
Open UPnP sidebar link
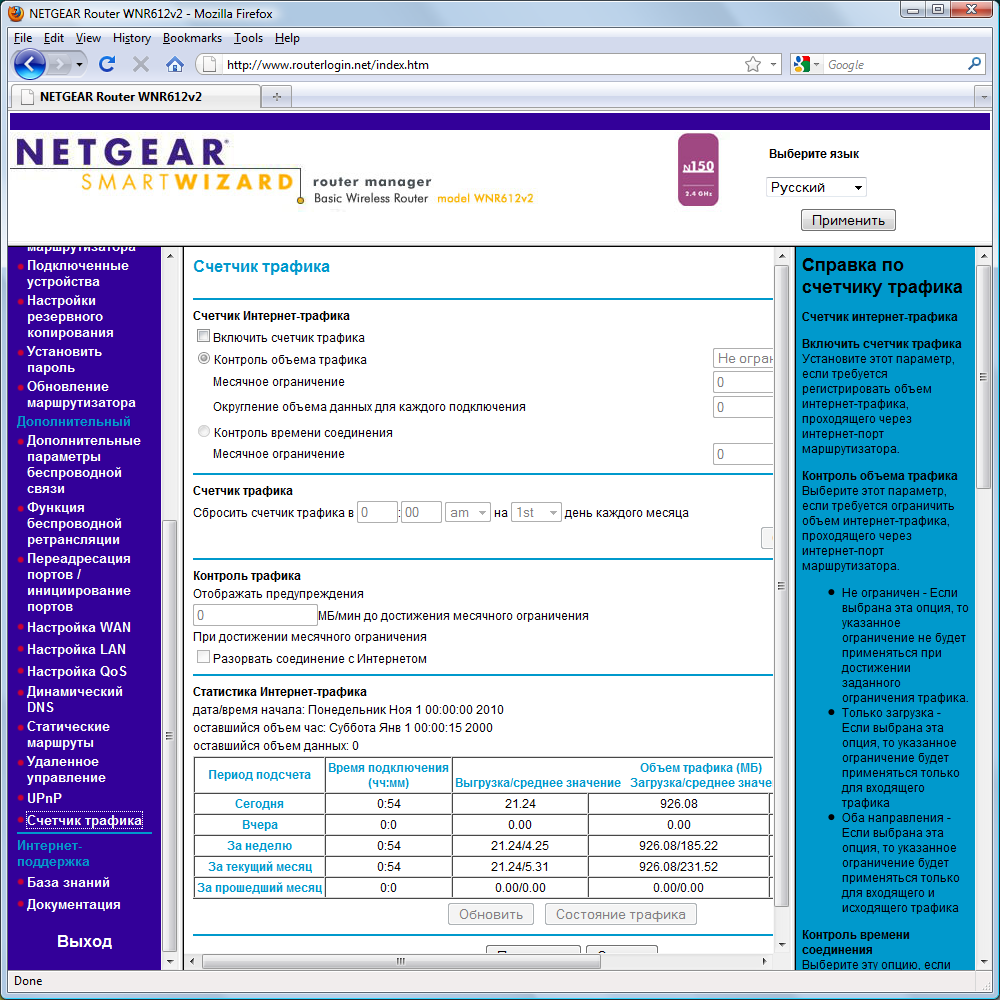pyautogui.click(x=44, y=798)
